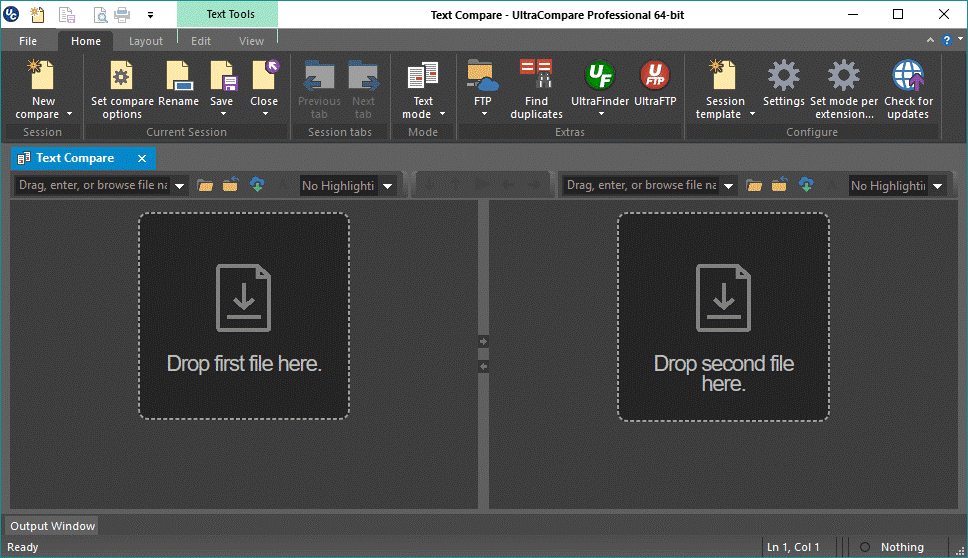Open print preview from quick access bar
This screenshot has width=968, height=558.
point(99,14)
